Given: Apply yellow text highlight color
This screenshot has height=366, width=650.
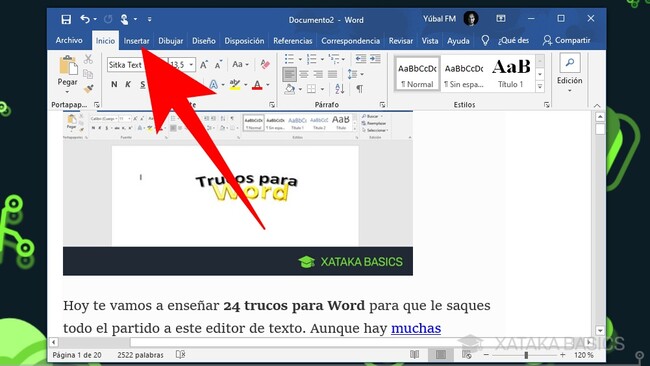Looking at the screenshot, I should [x=235, y=85].
